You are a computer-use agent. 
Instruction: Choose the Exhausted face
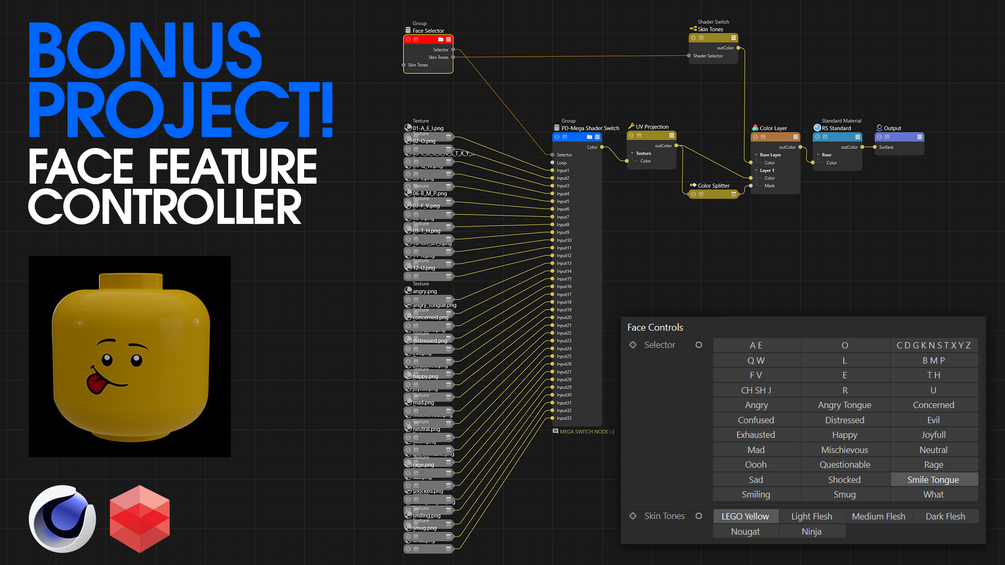point(756,435)
